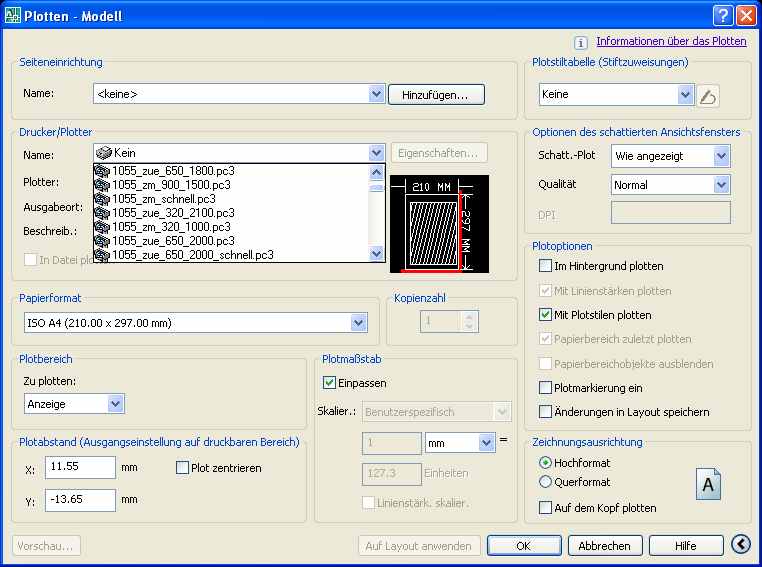Viewport: 762px width, 567px height.
Task: Click plotter icon of 1055_zm_schnell.pc3
Action: tap(102, 199)
